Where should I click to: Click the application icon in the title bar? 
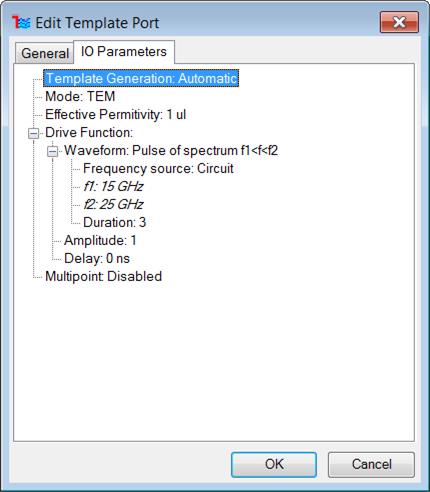[21, 23]
